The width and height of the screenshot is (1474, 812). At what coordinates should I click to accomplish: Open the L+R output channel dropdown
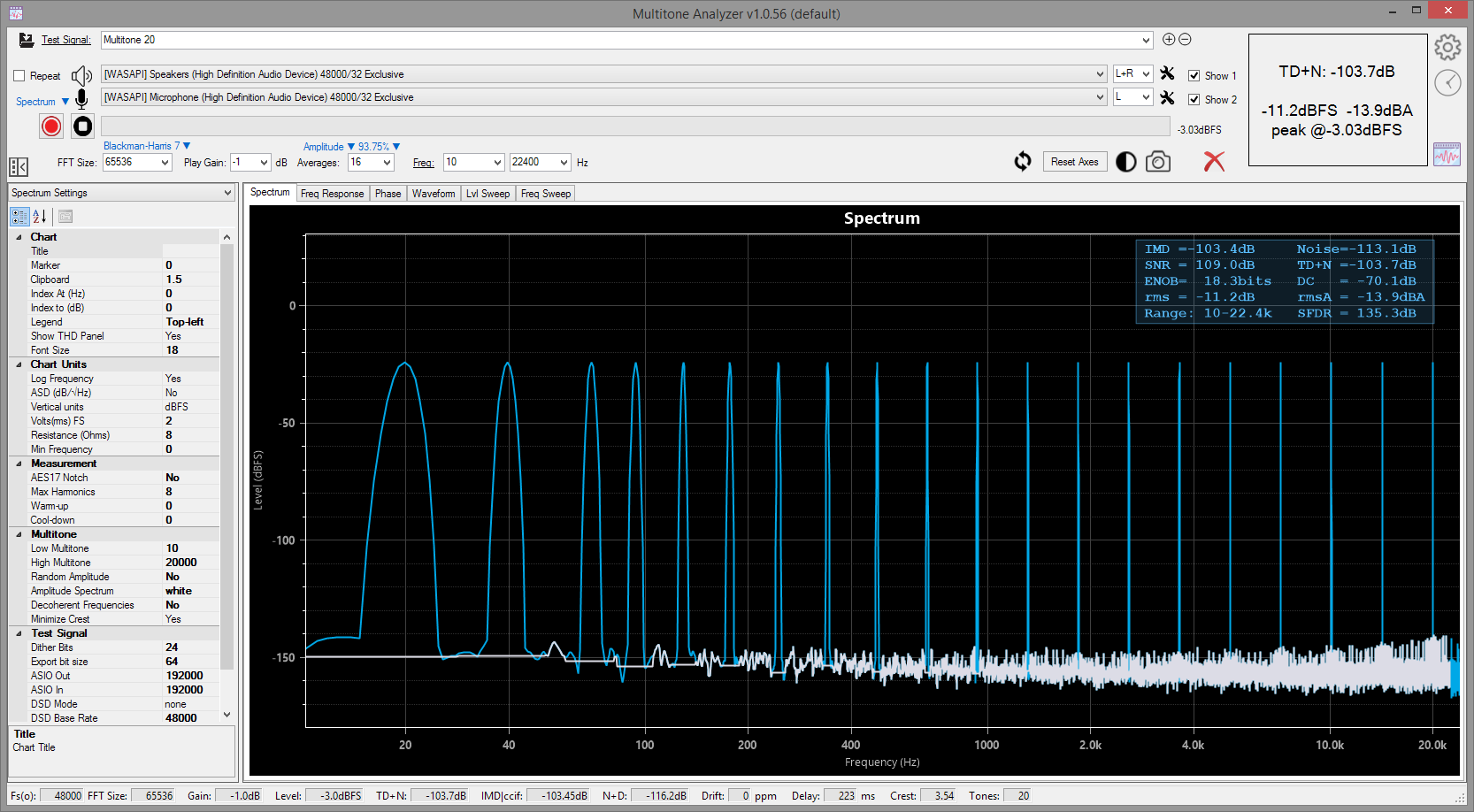[1146, 74]
